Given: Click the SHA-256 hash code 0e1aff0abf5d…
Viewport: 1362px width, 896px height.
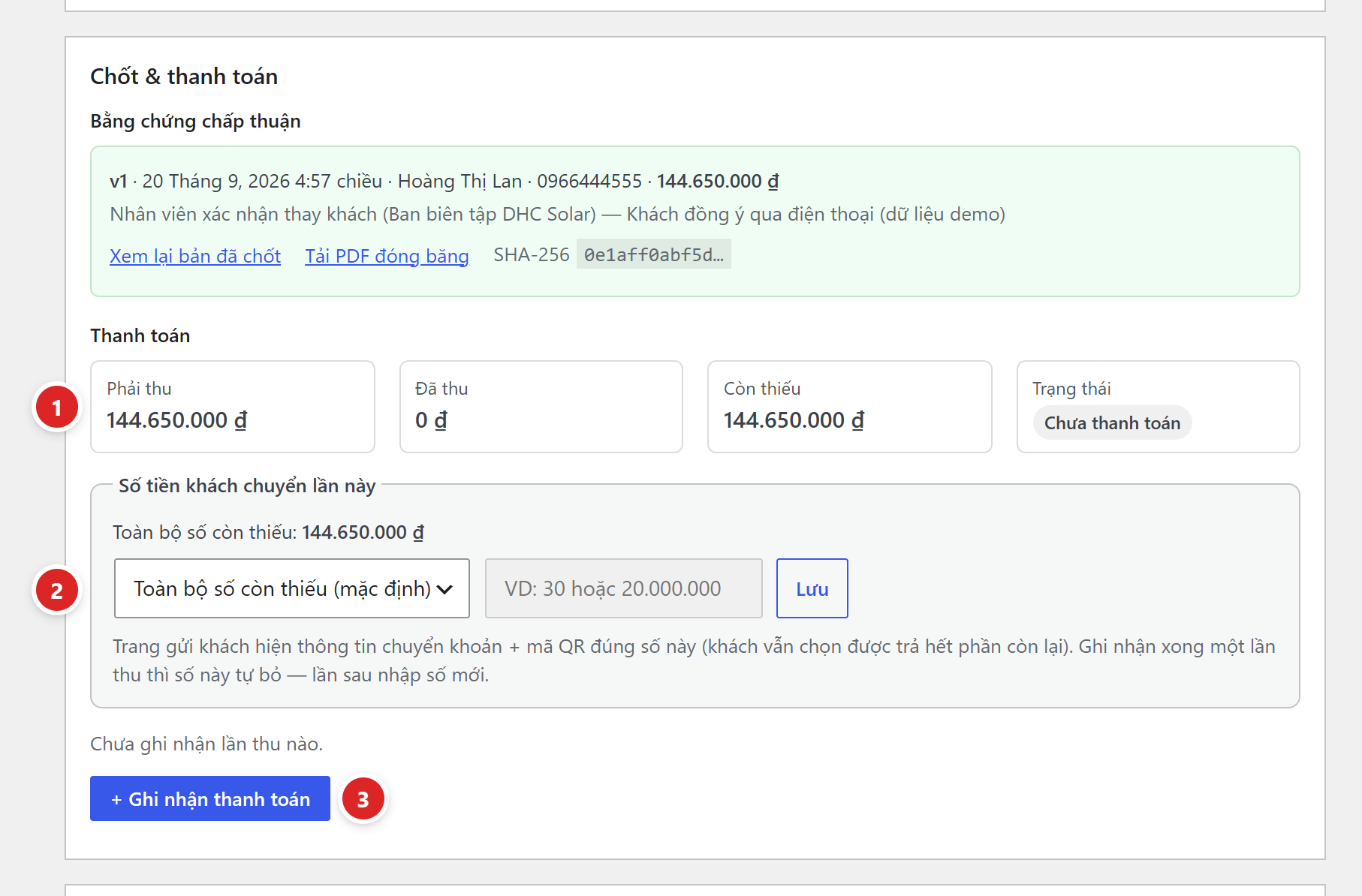Looking at the screenshot, I should coord(653,254).
